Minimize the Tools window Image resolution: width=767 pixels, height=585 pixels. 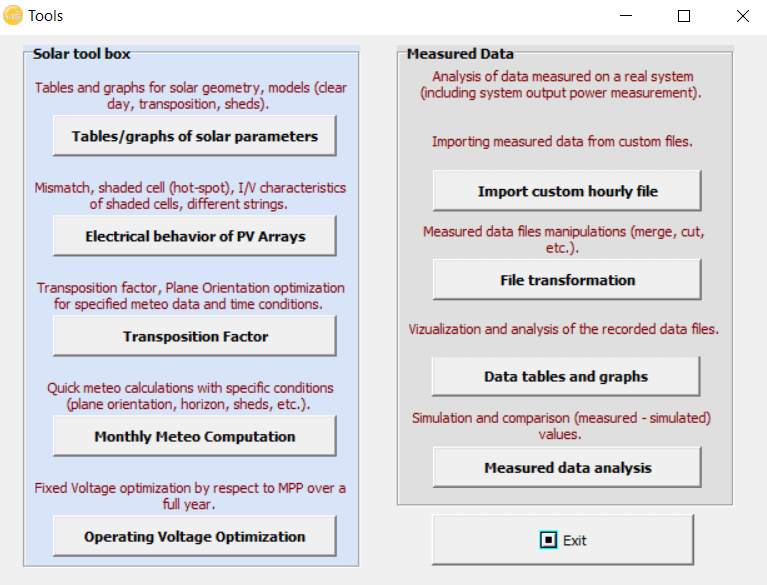626,16
